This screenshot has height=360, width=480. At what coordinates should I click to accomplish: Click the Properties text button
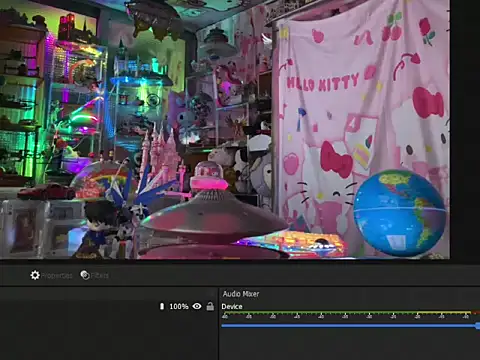click(x=56, y=276)
